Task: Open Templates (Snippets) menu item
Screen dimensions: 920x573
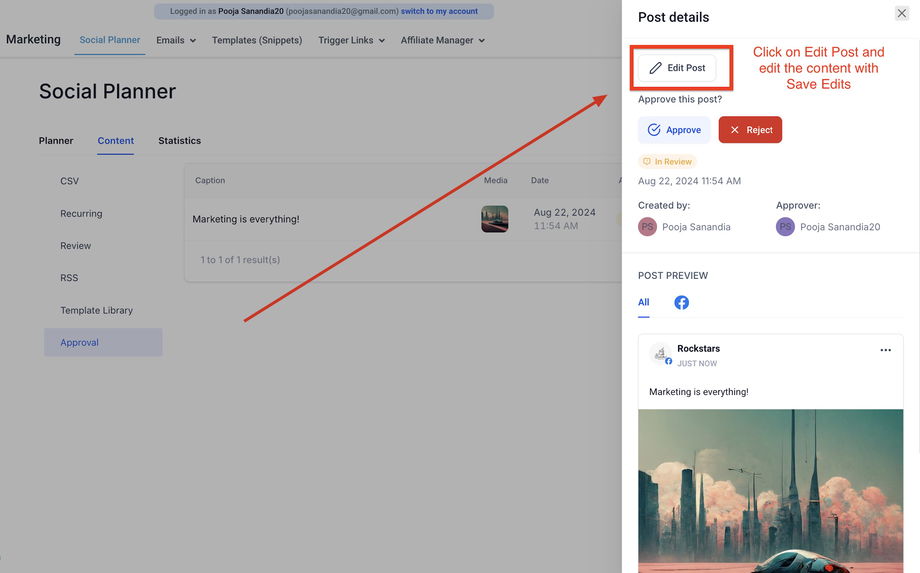Action: [x=257, y=40]
